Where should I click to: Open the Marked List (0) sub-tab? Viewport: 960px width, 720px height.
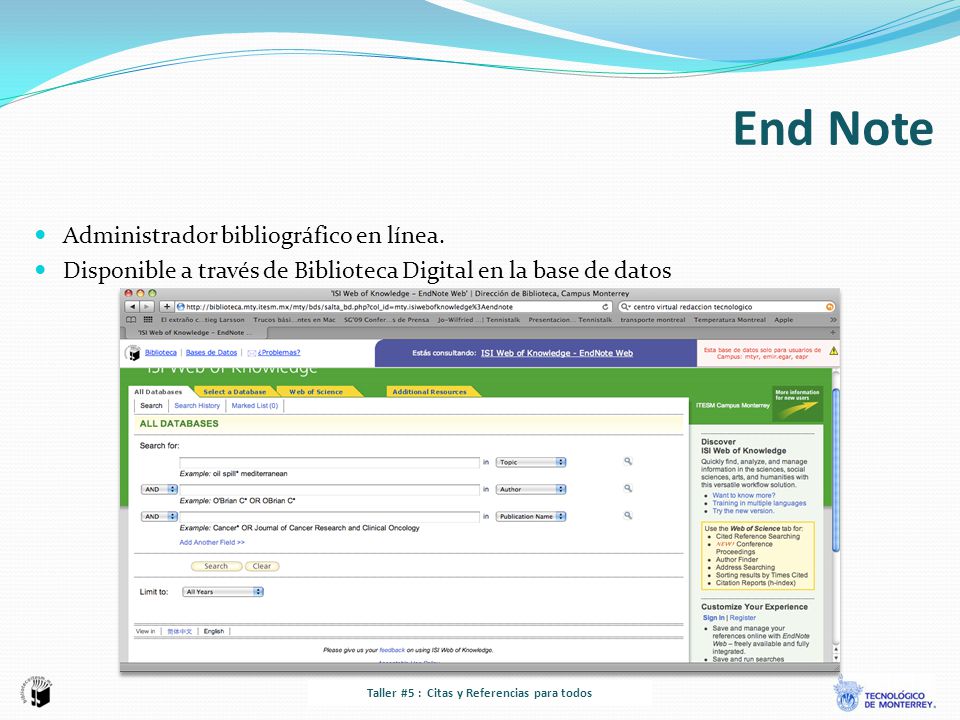255,405
